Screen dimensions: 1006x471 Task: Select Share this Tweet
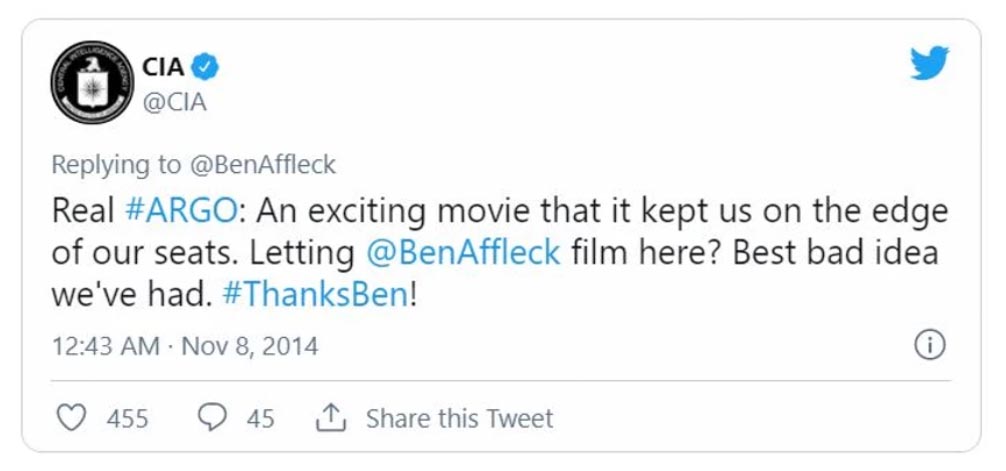tap(459, 418)
